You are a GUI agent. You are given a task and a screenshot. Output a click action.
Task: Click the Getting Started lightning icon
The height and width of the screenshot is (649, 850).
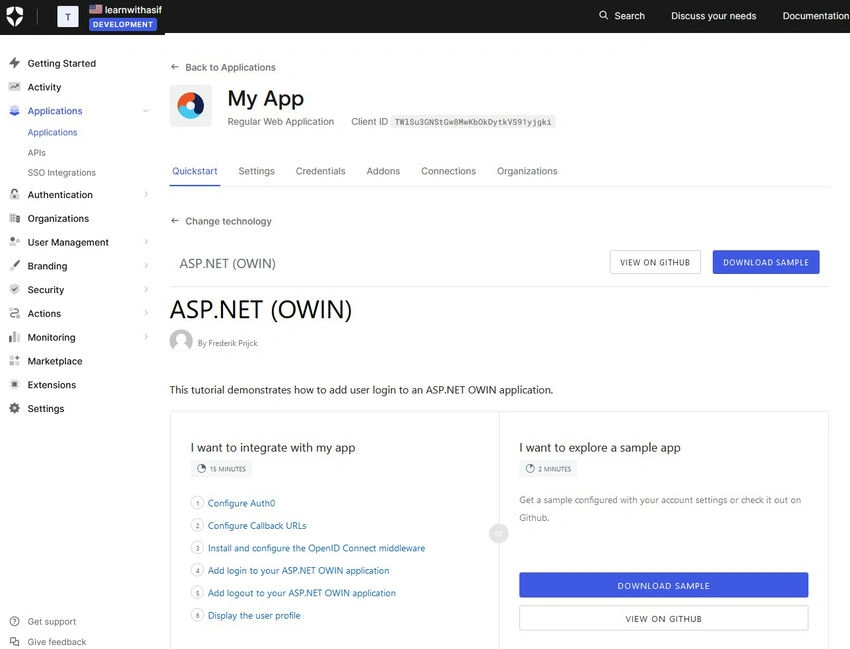coord(15,63)
